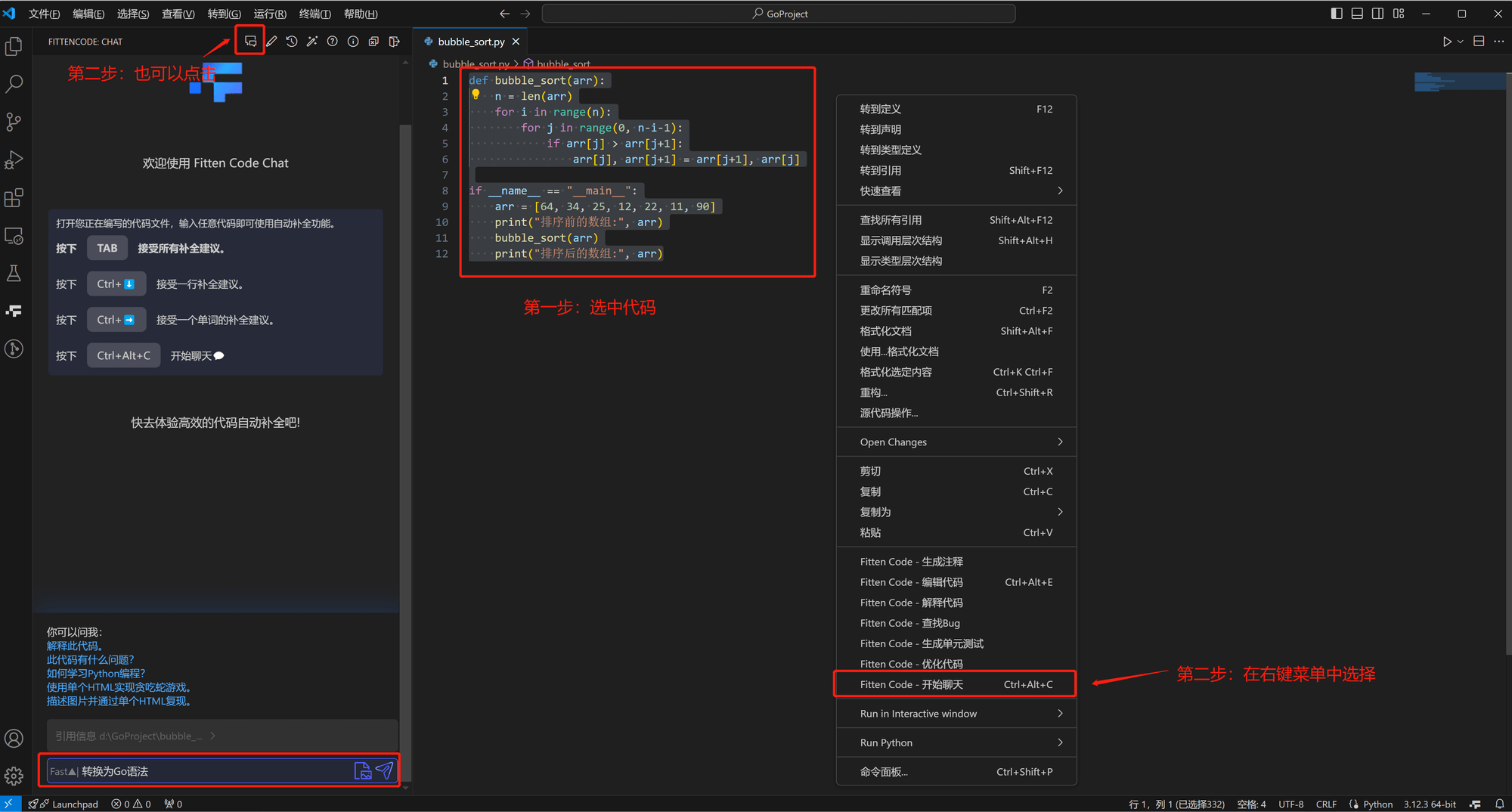Expand the 复制为 submenu
The image size is (1512, 812).
pyautogui.click(x=956, y=512)
